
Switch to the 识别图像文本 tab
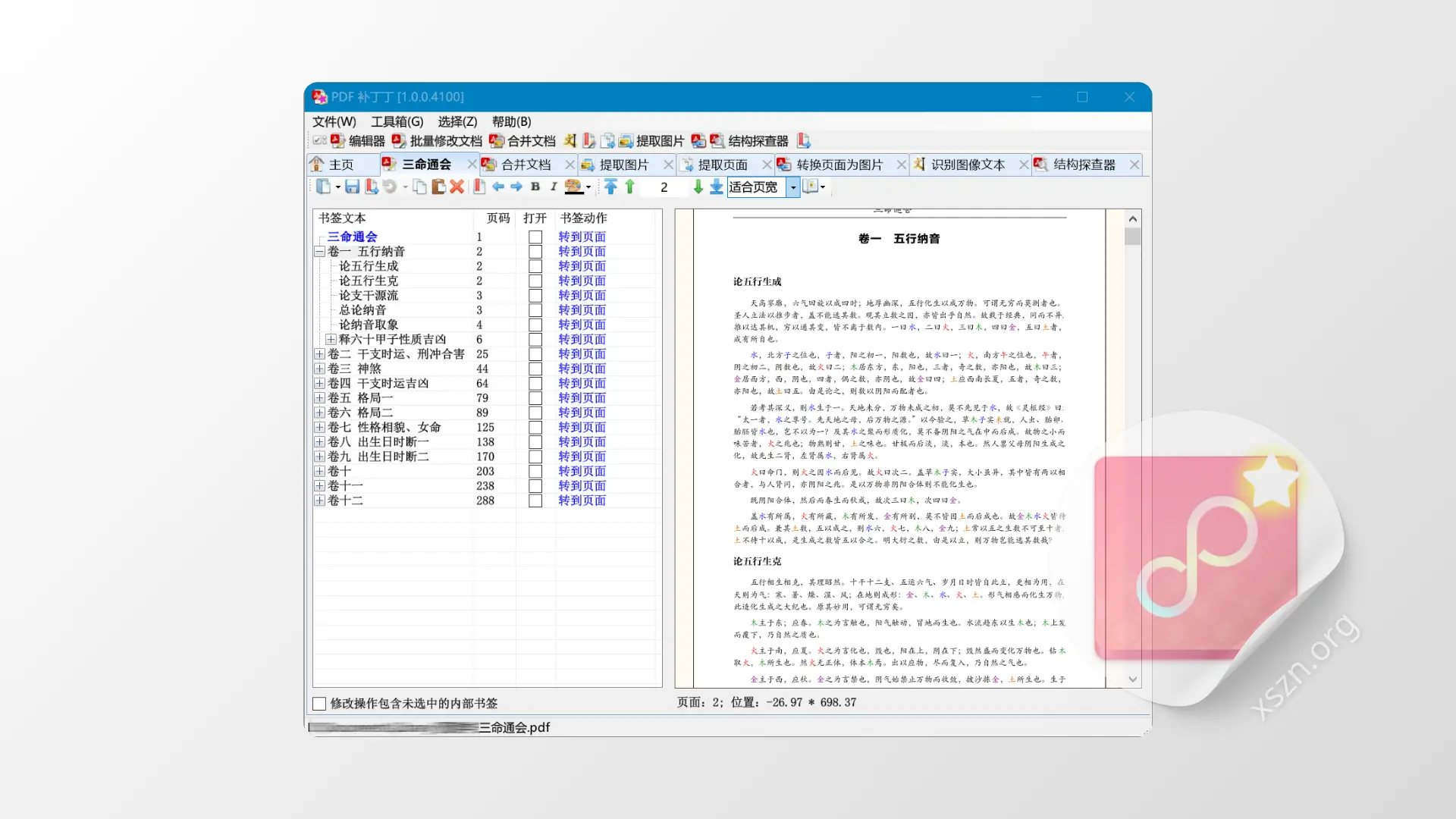[x=968, y=164]
